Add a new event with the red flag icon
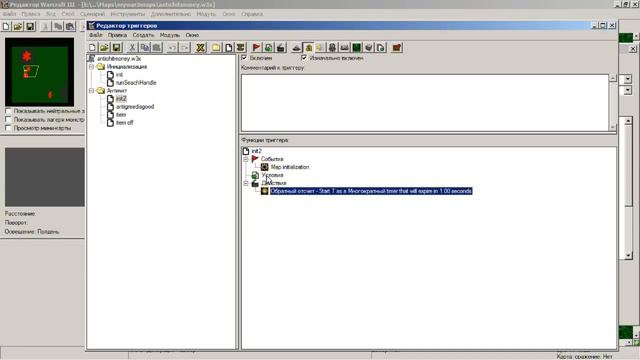The width and height of the screenshot is (640, 360). [256, 48]
